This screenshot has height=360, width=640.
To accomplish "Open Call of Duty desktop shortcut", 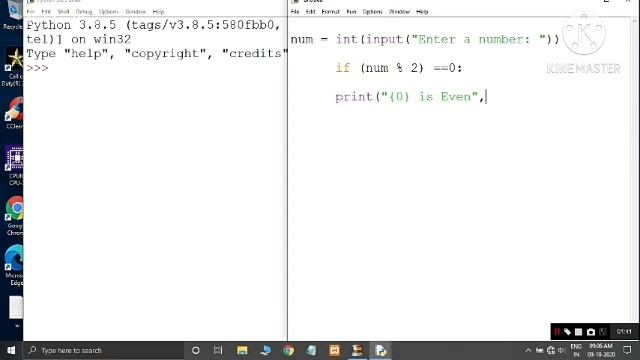I will 13,67.
